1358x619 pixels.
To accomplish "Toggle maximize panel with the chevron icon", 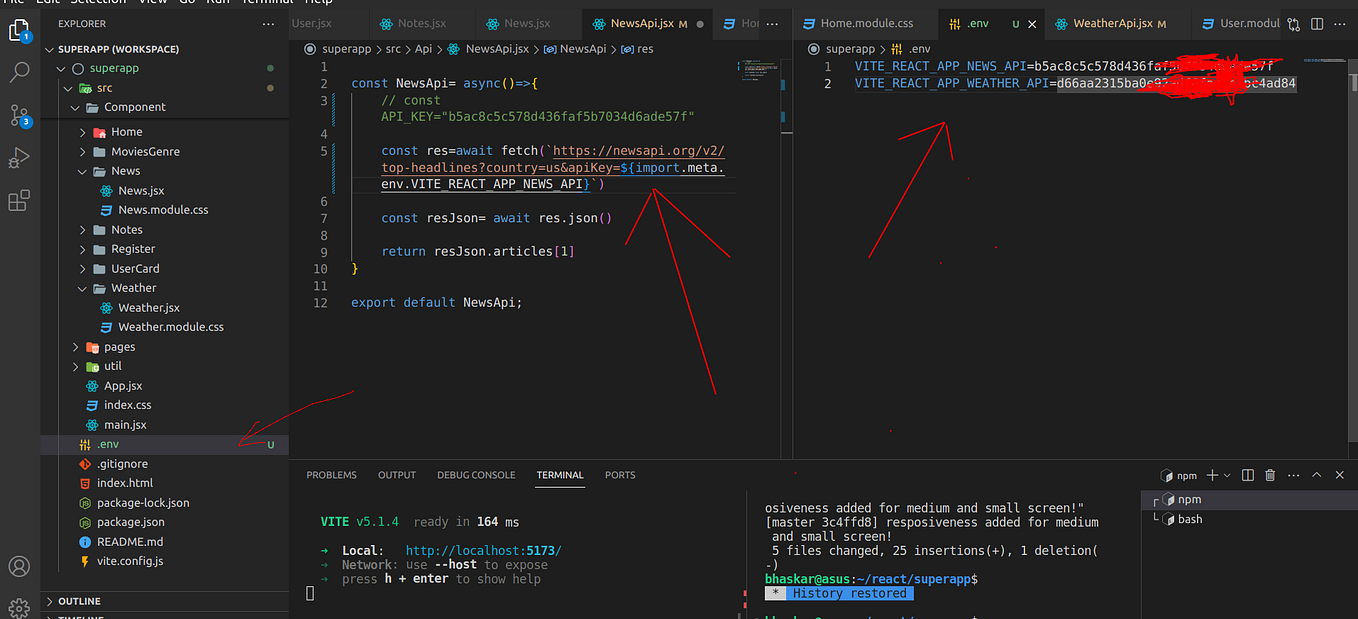I will tap(1316, 475).
